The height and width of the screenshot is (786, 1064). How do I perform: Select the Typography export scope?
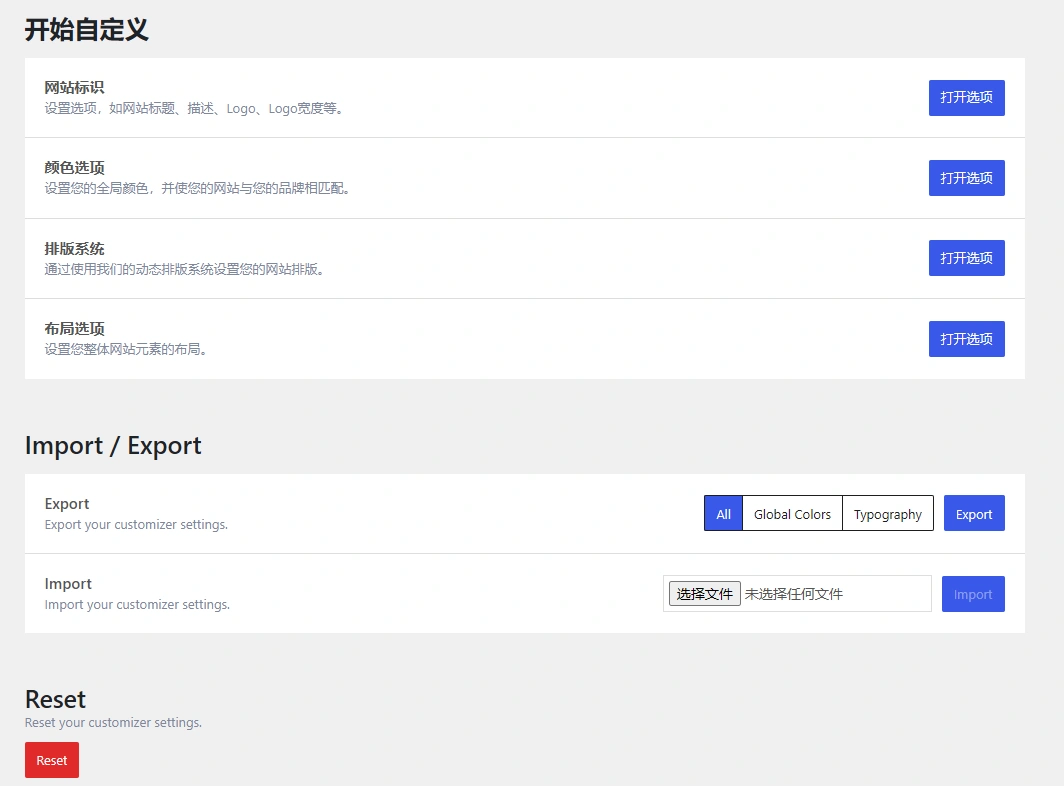887,513
